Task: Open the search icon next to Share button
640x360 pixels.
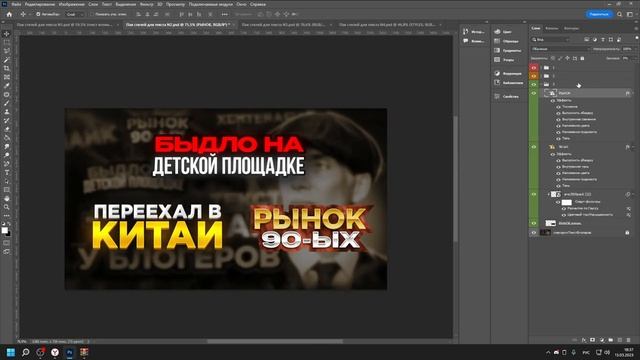Action: [620, 14]
